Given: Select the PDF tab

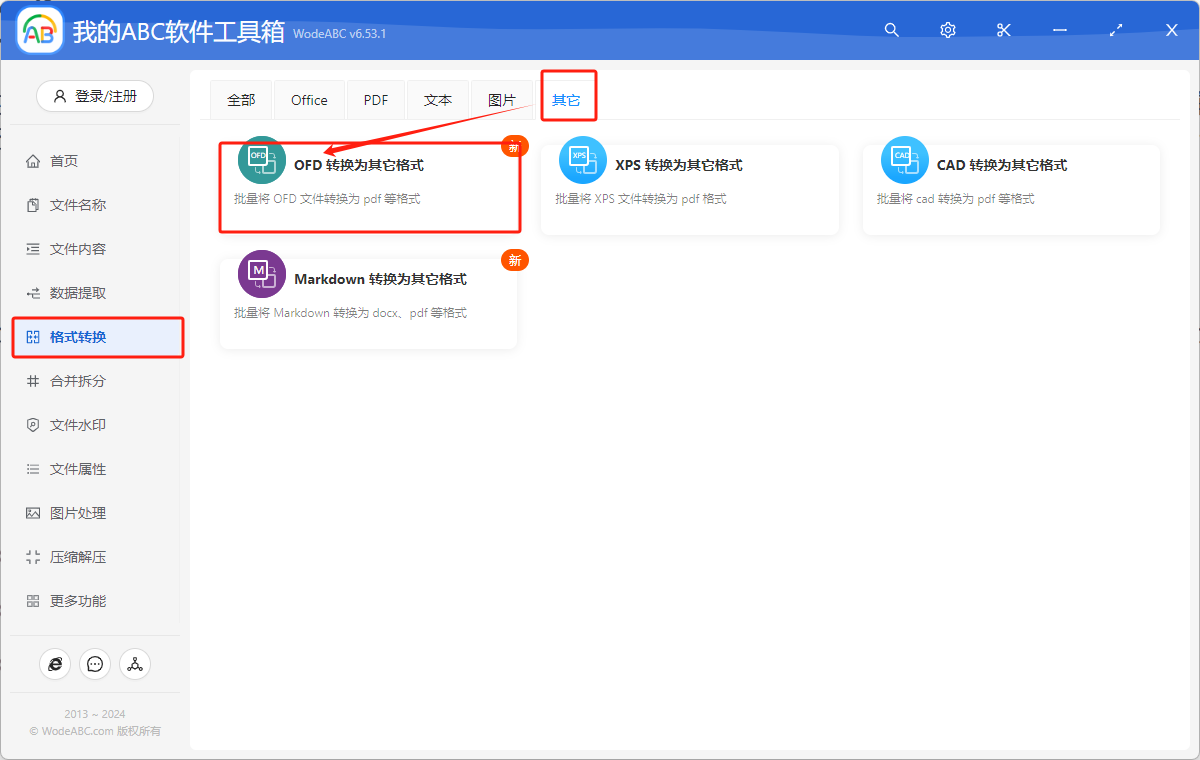Looking at the screenshot, I should pos(376,100).
